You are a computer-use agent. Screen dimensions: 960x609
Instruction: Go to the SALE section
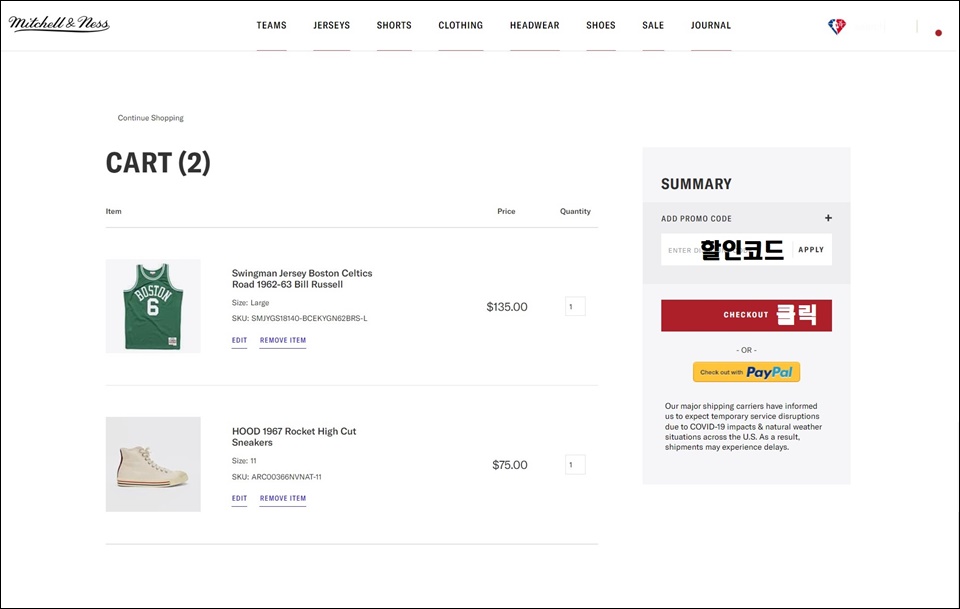coord(653,25)
